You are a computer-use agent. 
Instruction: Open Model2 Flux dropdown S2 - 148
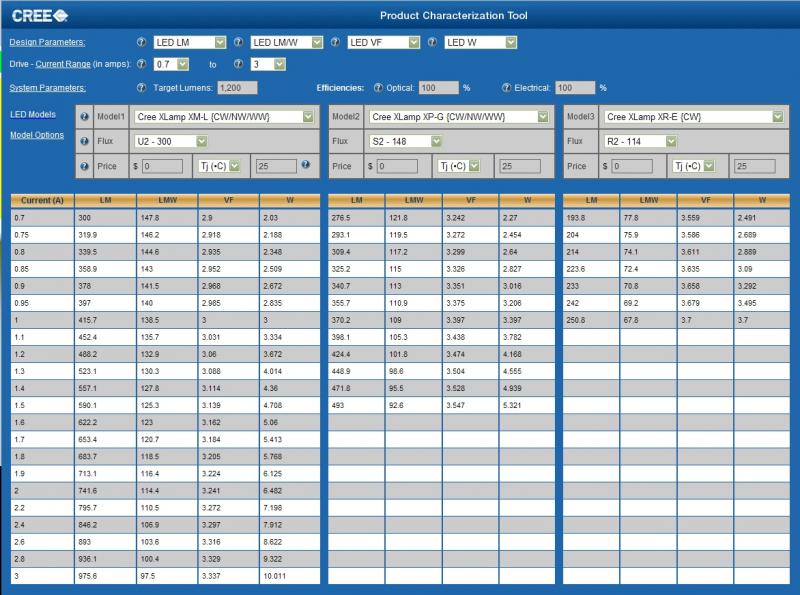406,141
